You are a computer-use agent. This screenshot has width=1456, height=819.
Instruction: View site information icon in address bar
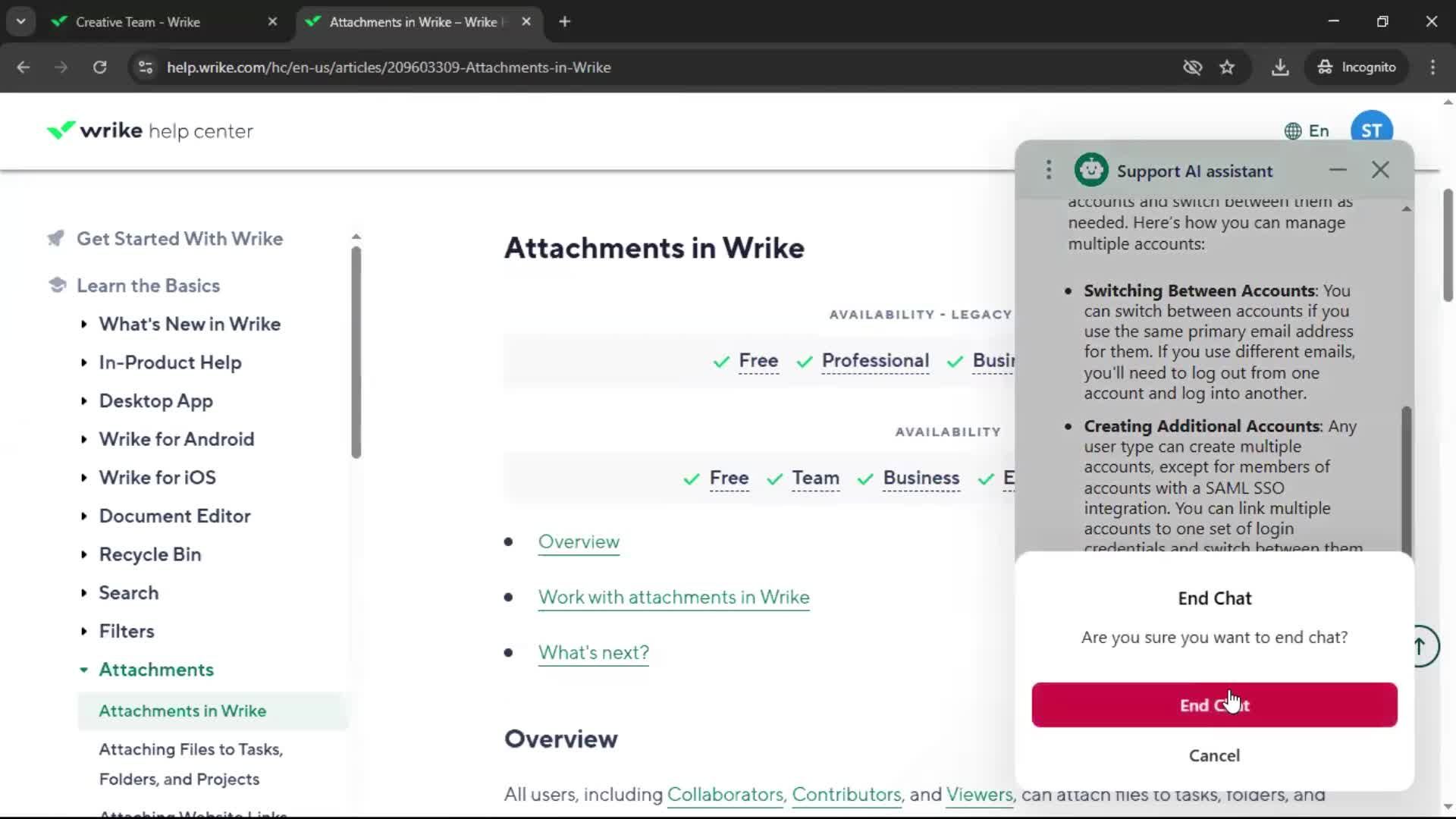(x=146, y=67)
